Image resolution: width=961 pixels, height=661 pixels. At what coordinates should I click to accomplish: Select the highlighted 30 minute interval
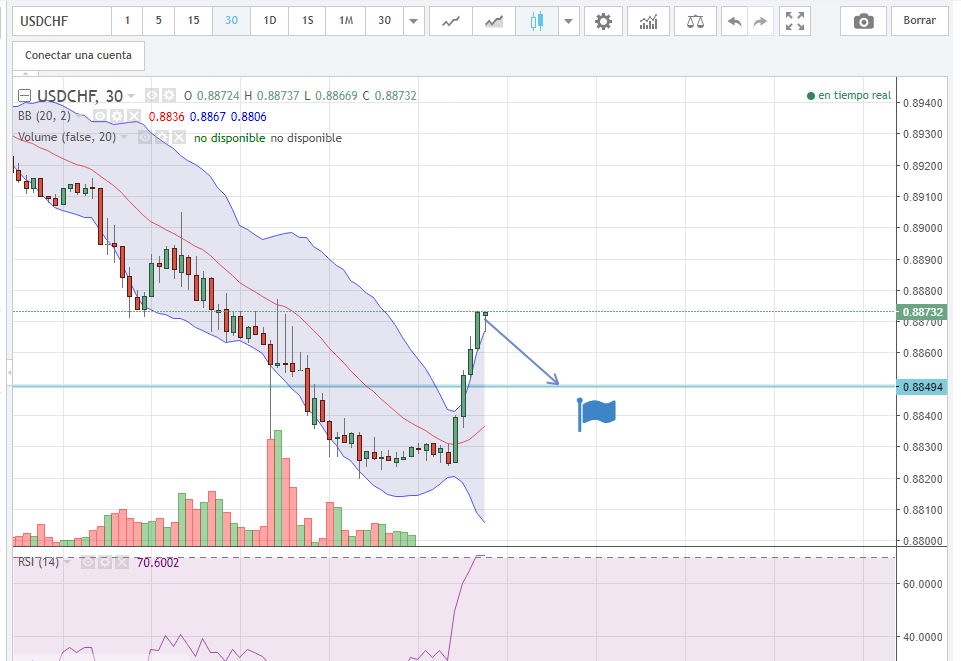pos(231,21)
